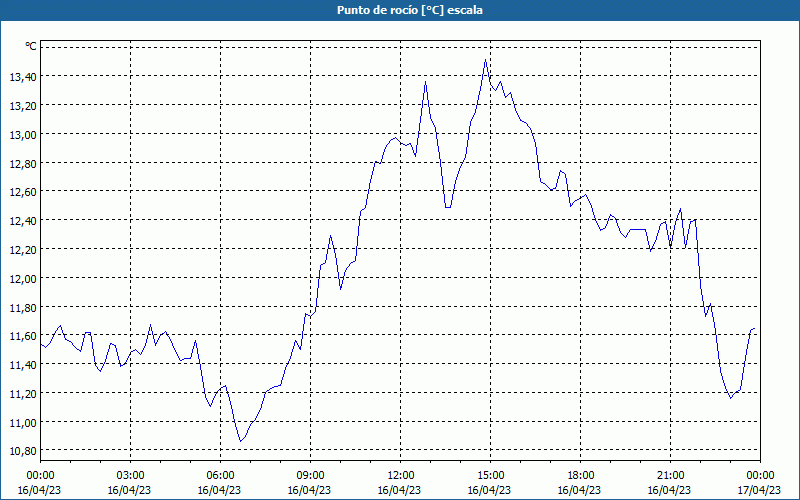Click the 11,60 y-axis label
This screenshot has height=500, width=800.
coord(23,336)
